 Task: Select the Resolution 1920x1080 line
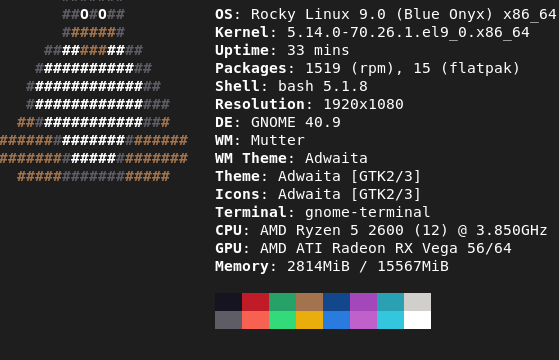[309, 104]
